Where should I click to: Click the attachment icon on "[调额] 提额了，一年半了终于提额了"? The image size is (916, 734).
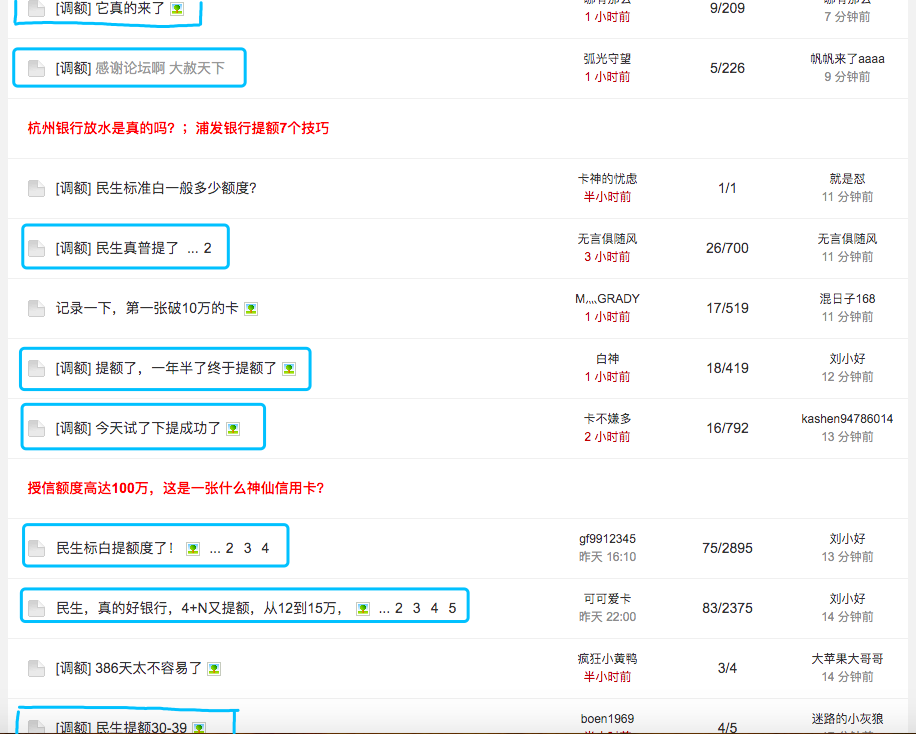pos(288,368)
